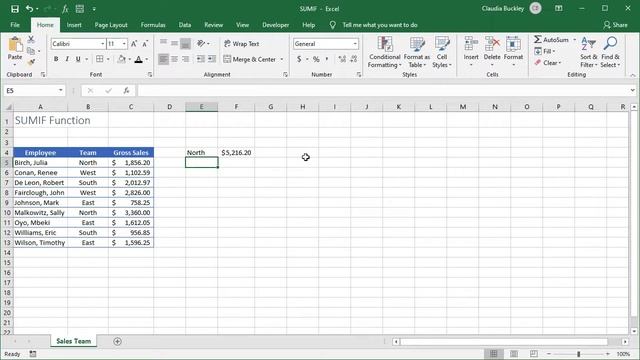Open the Clear dropdown
Viewport: 640px width, 360px height.
pos(548,63)
